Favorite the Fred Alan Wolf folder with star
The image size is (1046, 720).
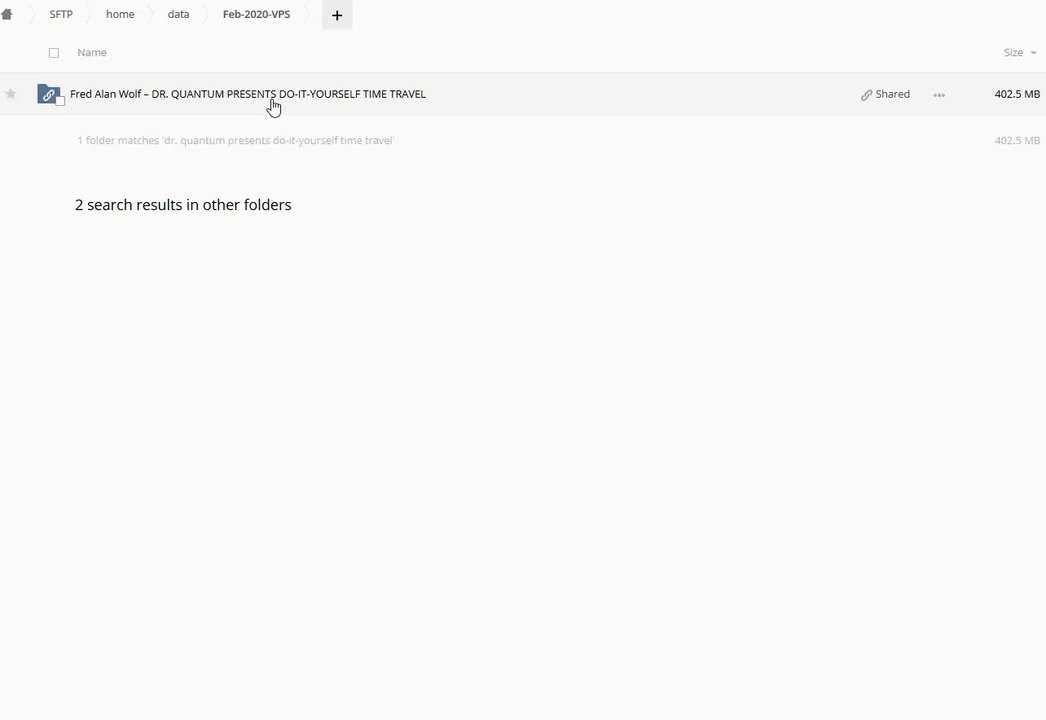(x=11, y=94)
